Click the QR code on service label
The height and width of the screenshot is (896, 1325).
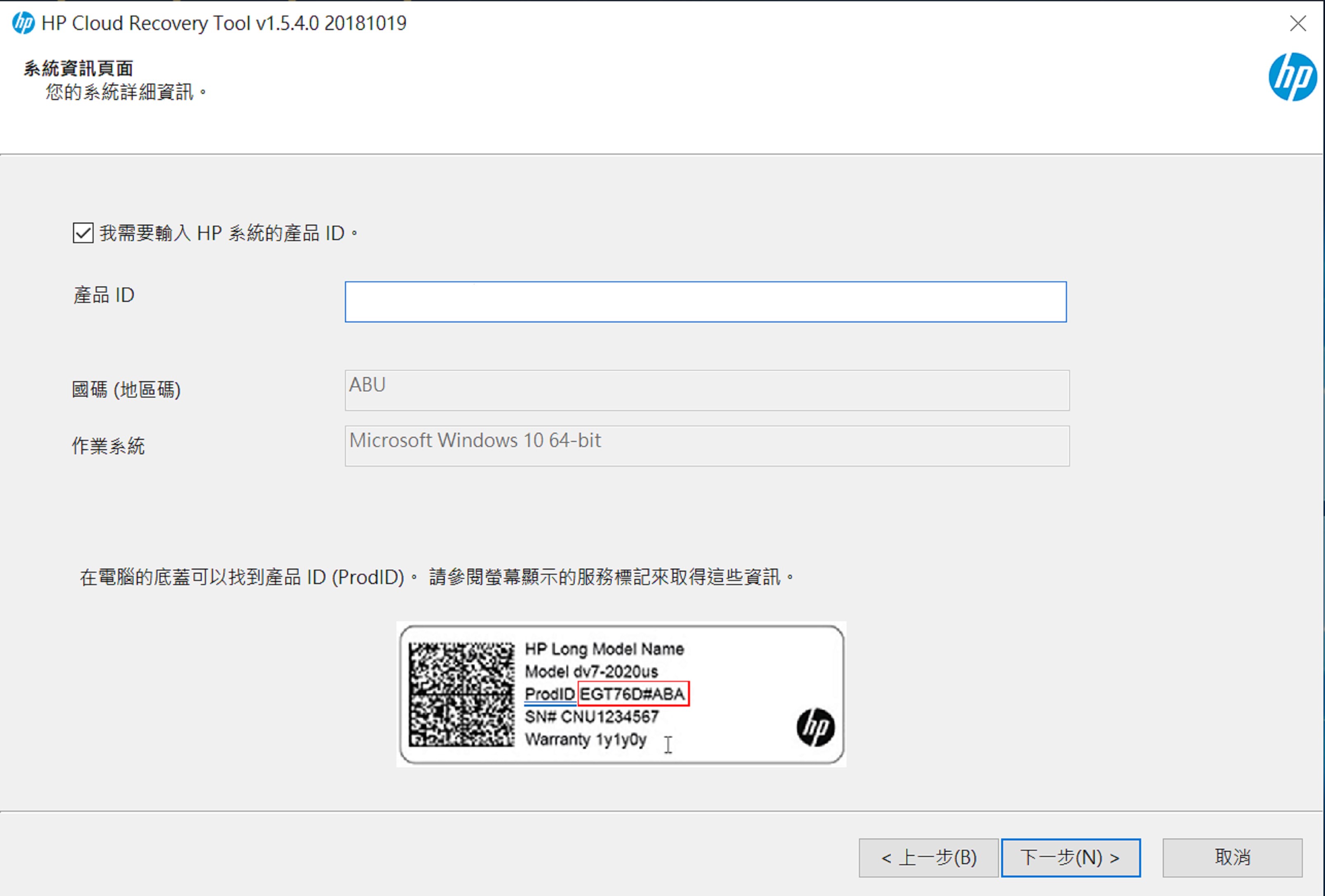click(461, 694)
